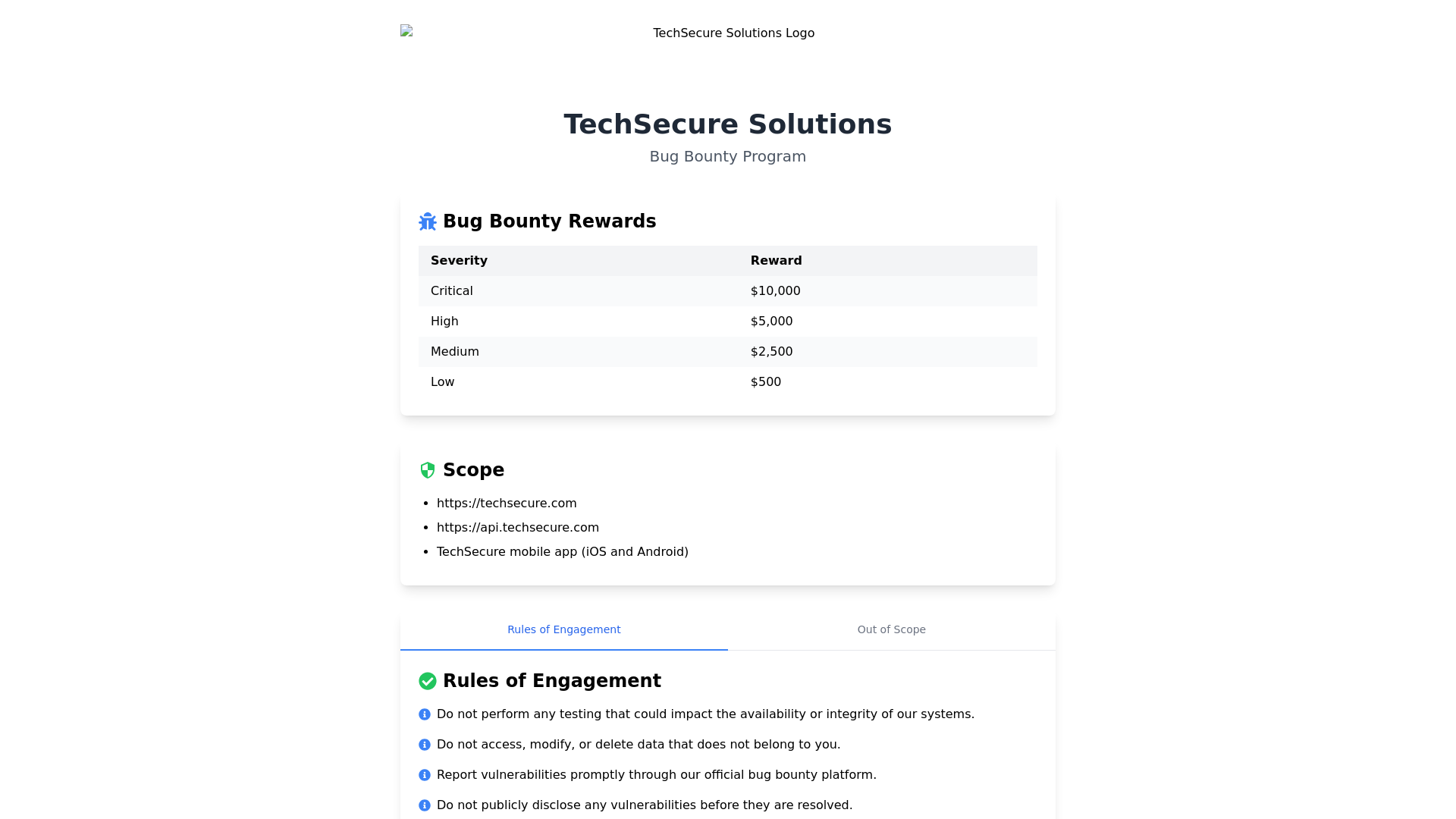The width and height of the screenshot is (1456, 819).
Task: Click the Reward column header
Action: tap(776, 261)
